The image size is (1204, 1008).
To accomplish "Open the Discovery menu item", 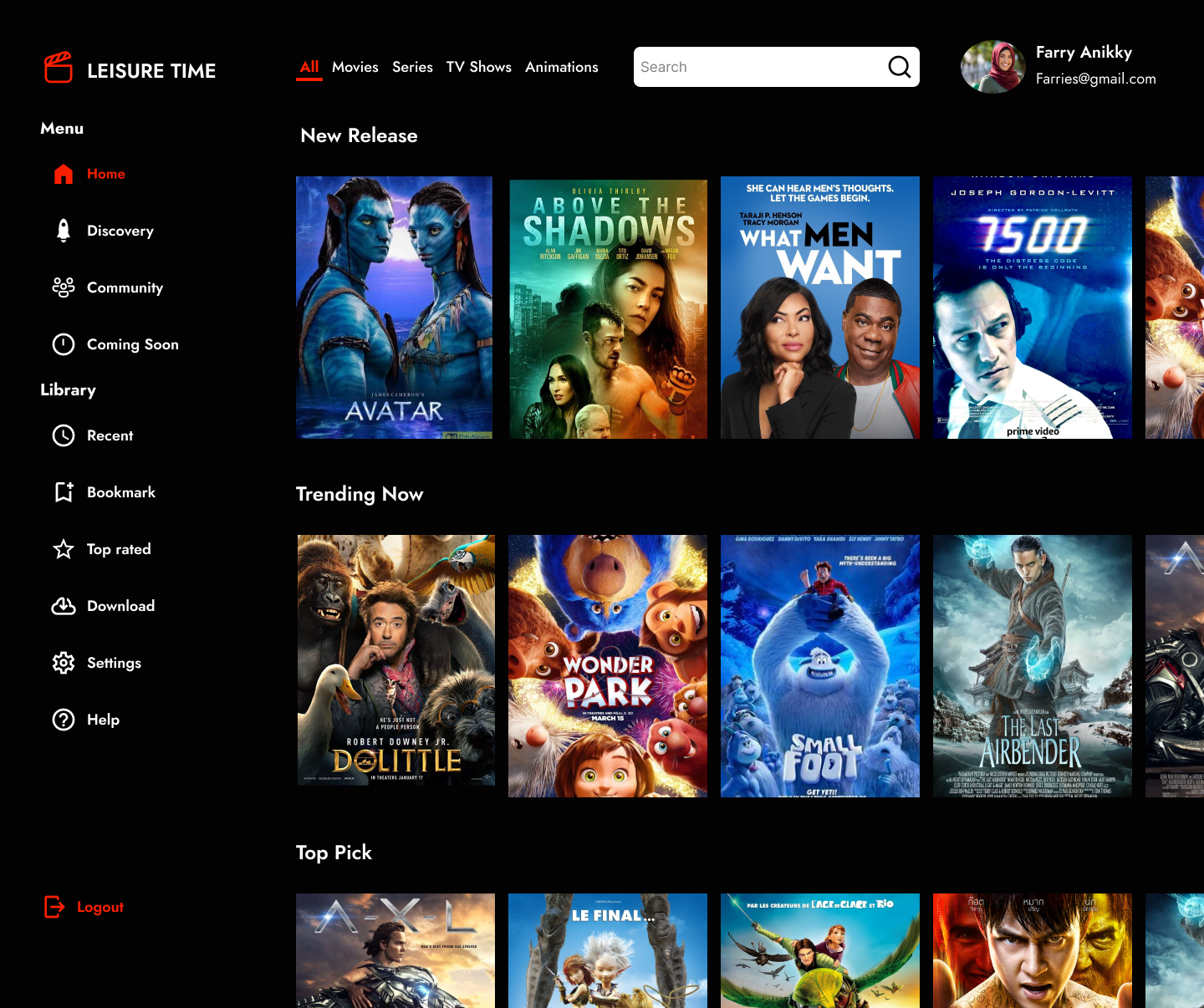I will tap(120, 231).
